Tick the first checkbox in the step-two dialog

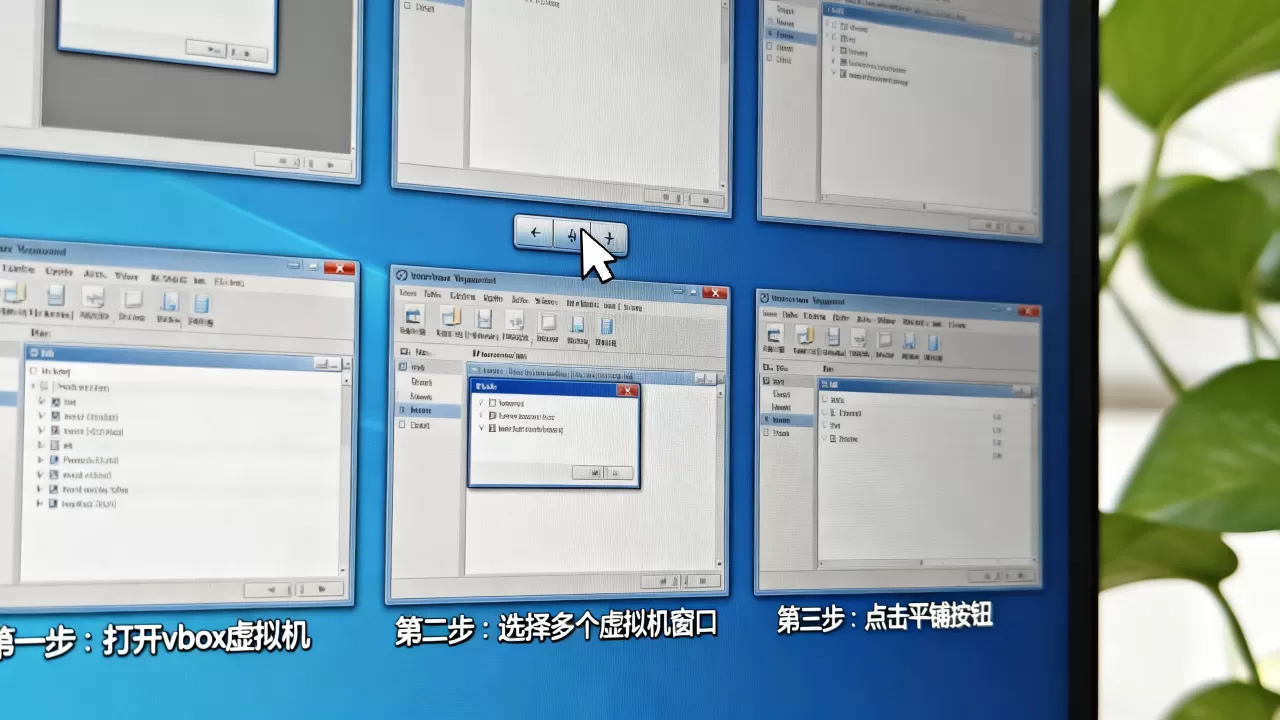pos(492,403)
